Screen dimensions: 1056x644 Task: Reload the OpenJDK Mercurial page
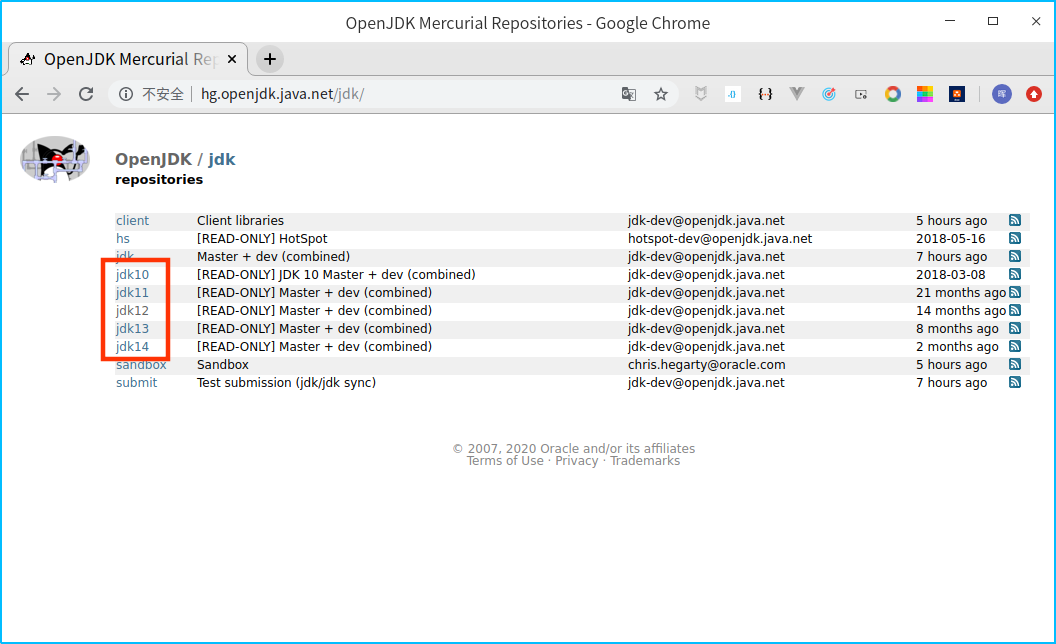coord(86,94)
